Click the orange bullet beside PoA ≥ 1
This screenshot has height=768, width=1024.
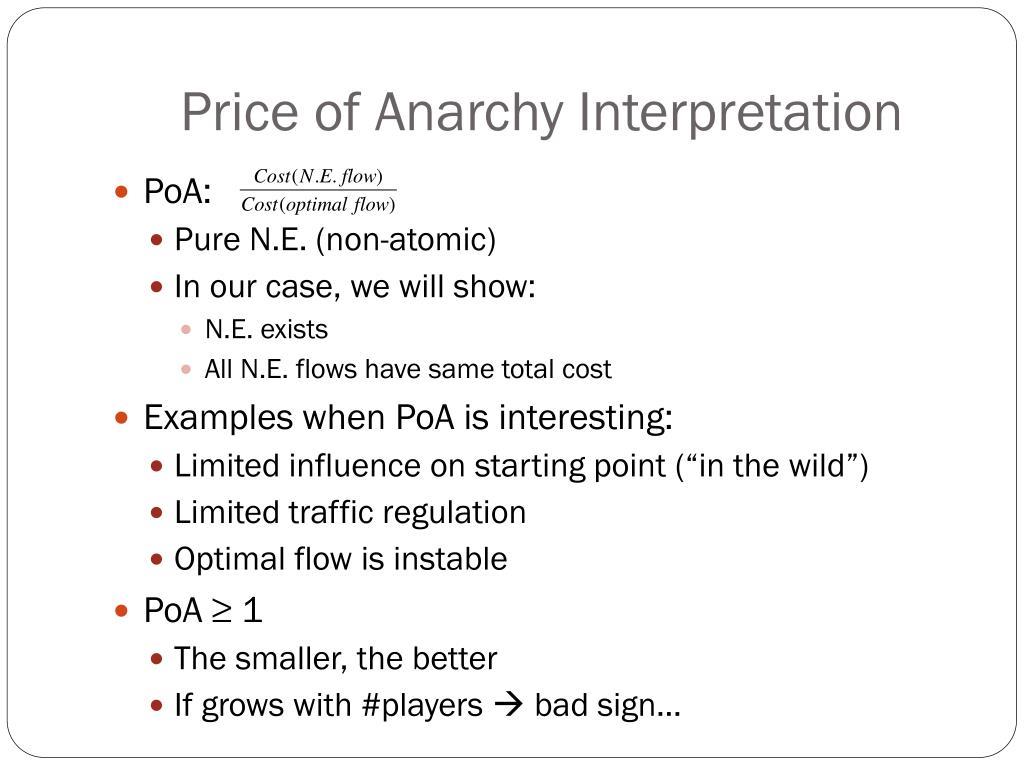[121, 611]
